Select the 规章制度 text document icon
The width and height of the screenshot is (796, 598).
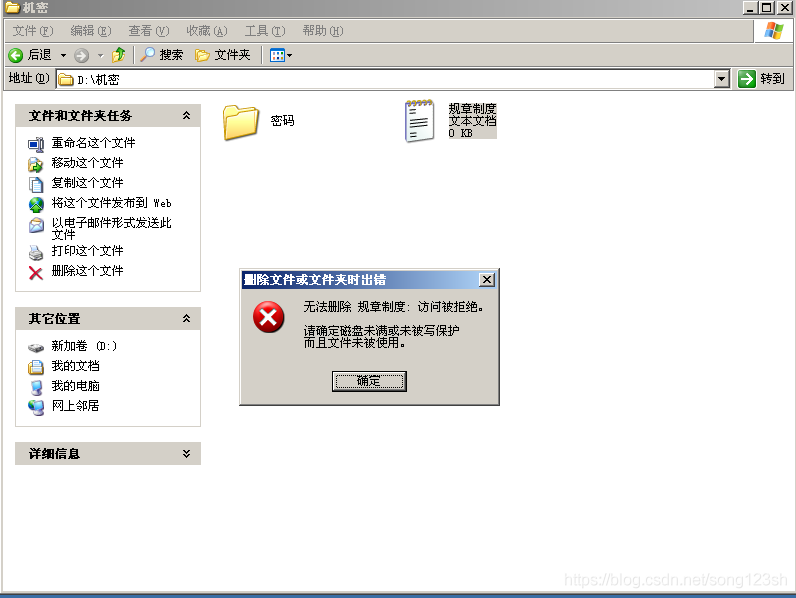419,121
